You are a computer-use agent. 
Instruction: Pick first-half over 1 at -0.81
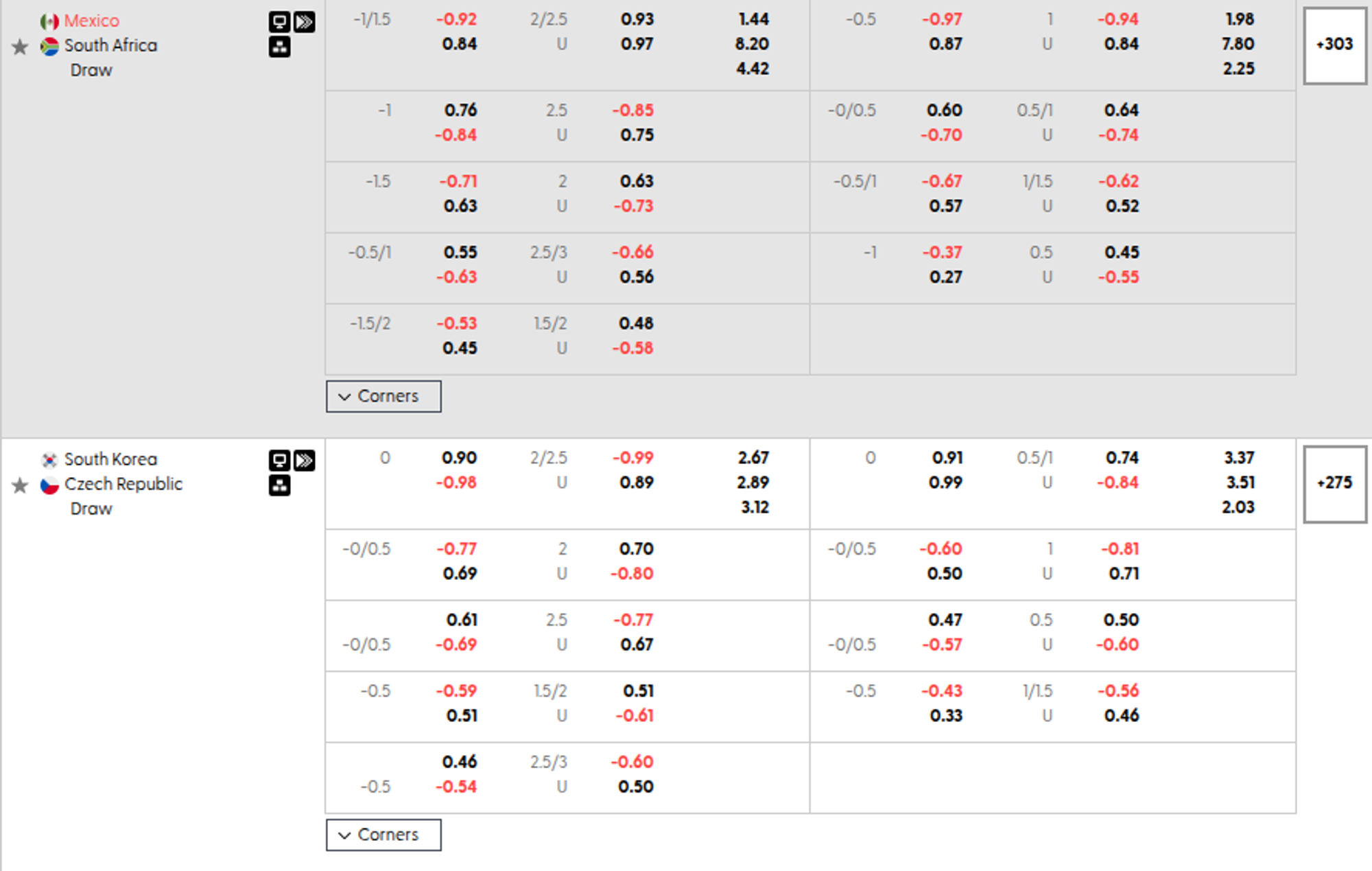tap(1120, 549)
